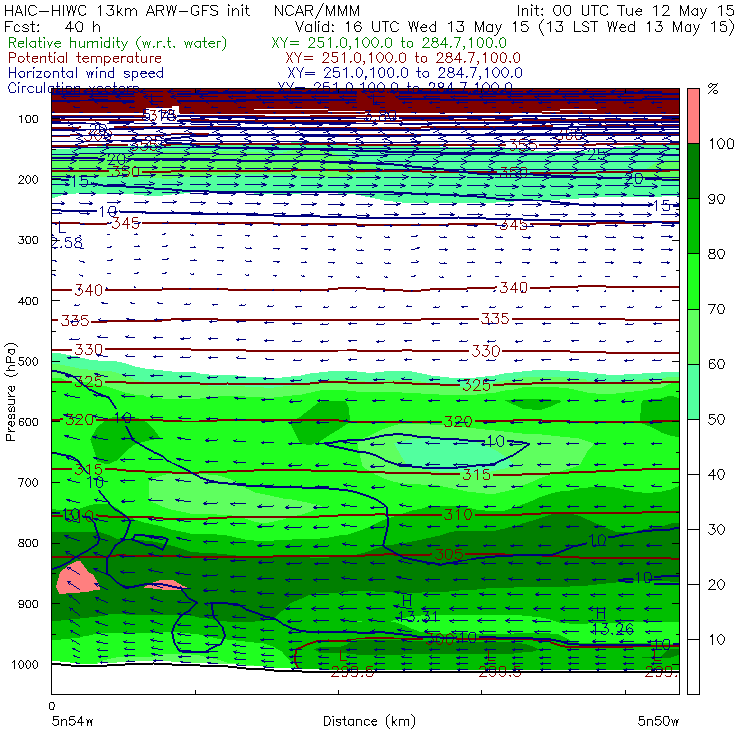Screen dimensions: 740x740
Task: Click the '600' pressure tick label
Action: (28, 422)
